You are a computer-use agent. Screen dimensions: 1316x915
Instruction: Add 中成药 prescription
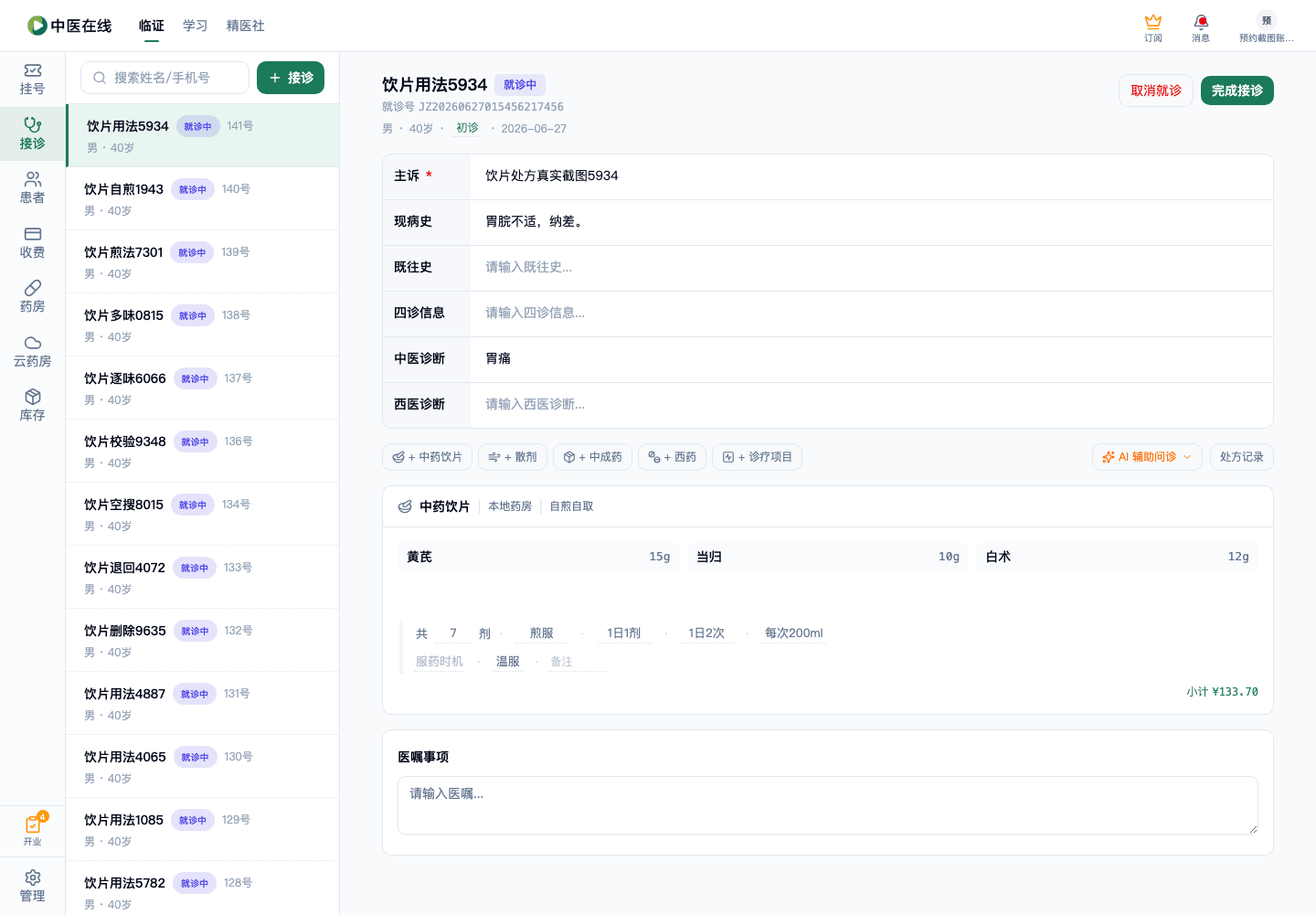(x=592, y=457)
